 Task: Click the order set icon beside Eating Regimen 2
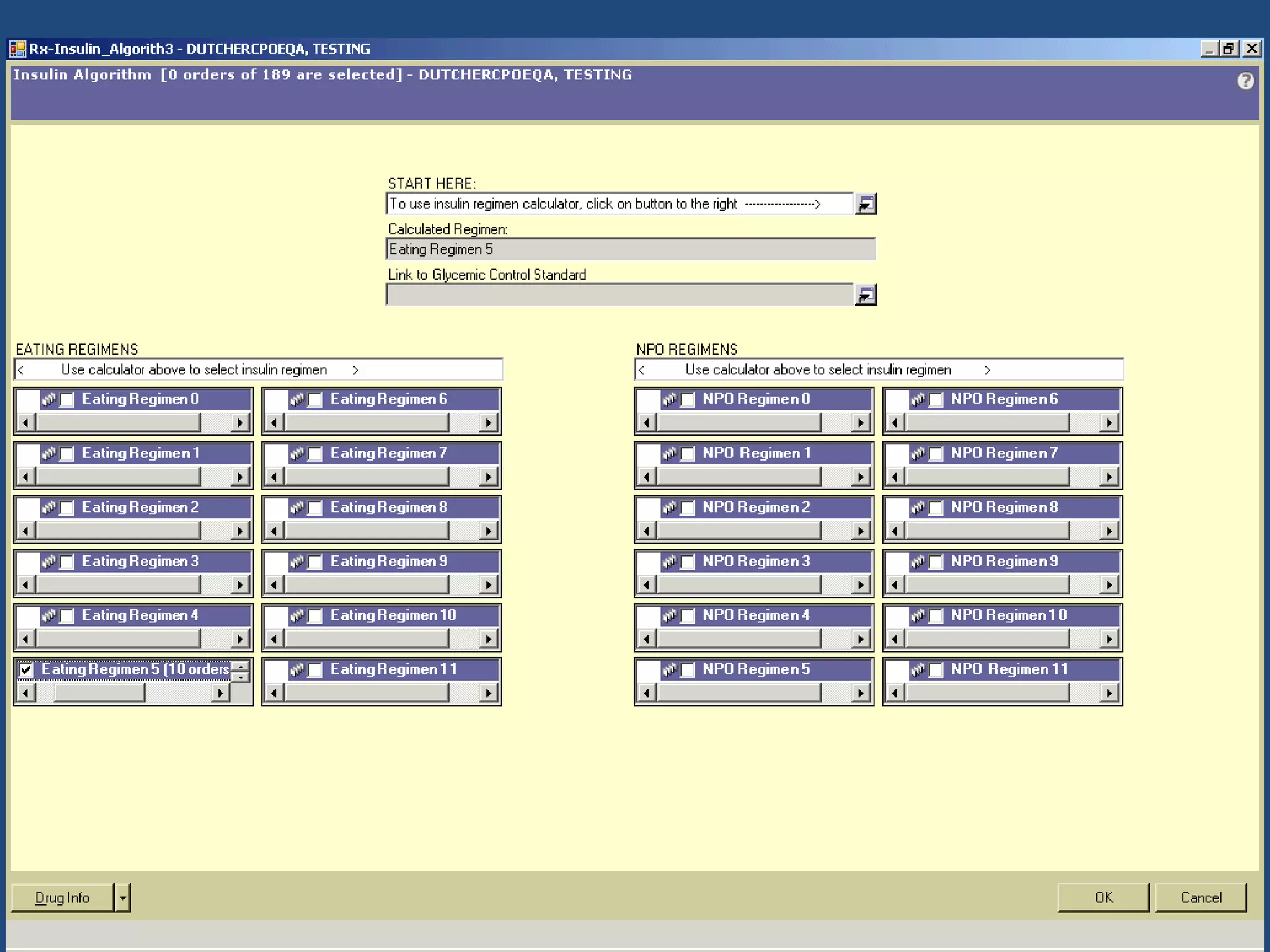point(49,508)
